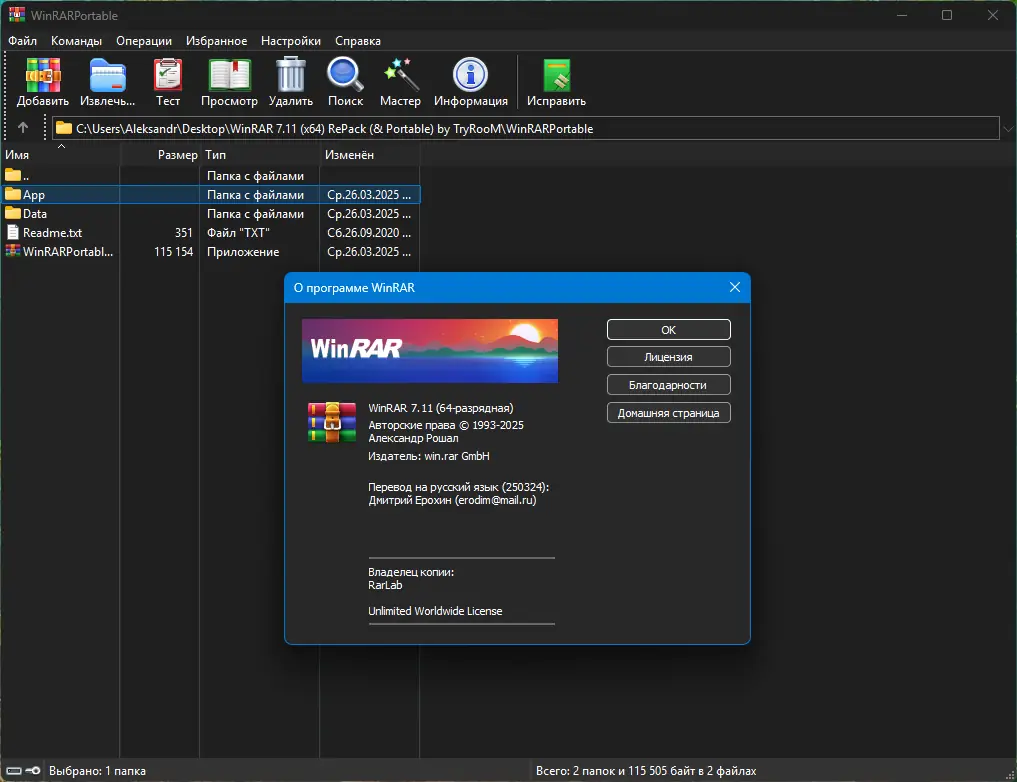The width and height of the screenshot is (1017, 782).
Task: Click the Дмитрий Ерохин email line
Action: coord(452,500)
